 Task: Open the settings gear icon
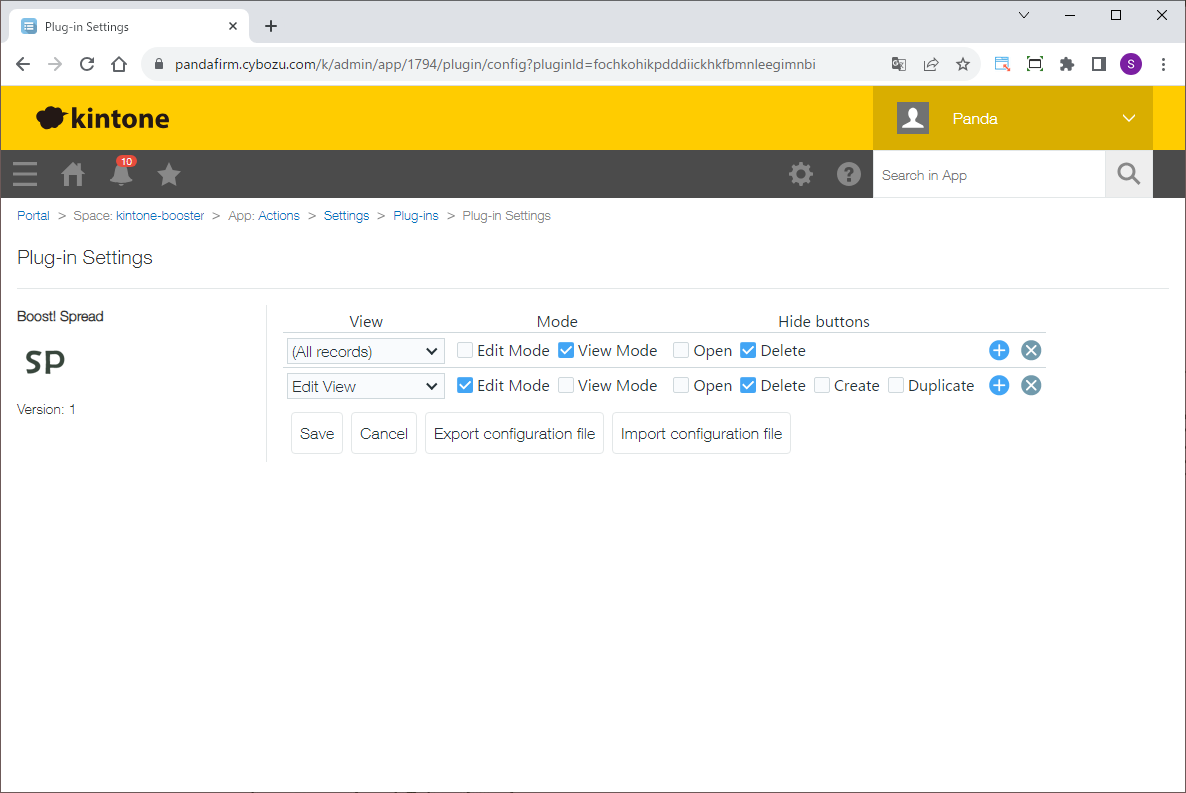(x=800, y=175)
